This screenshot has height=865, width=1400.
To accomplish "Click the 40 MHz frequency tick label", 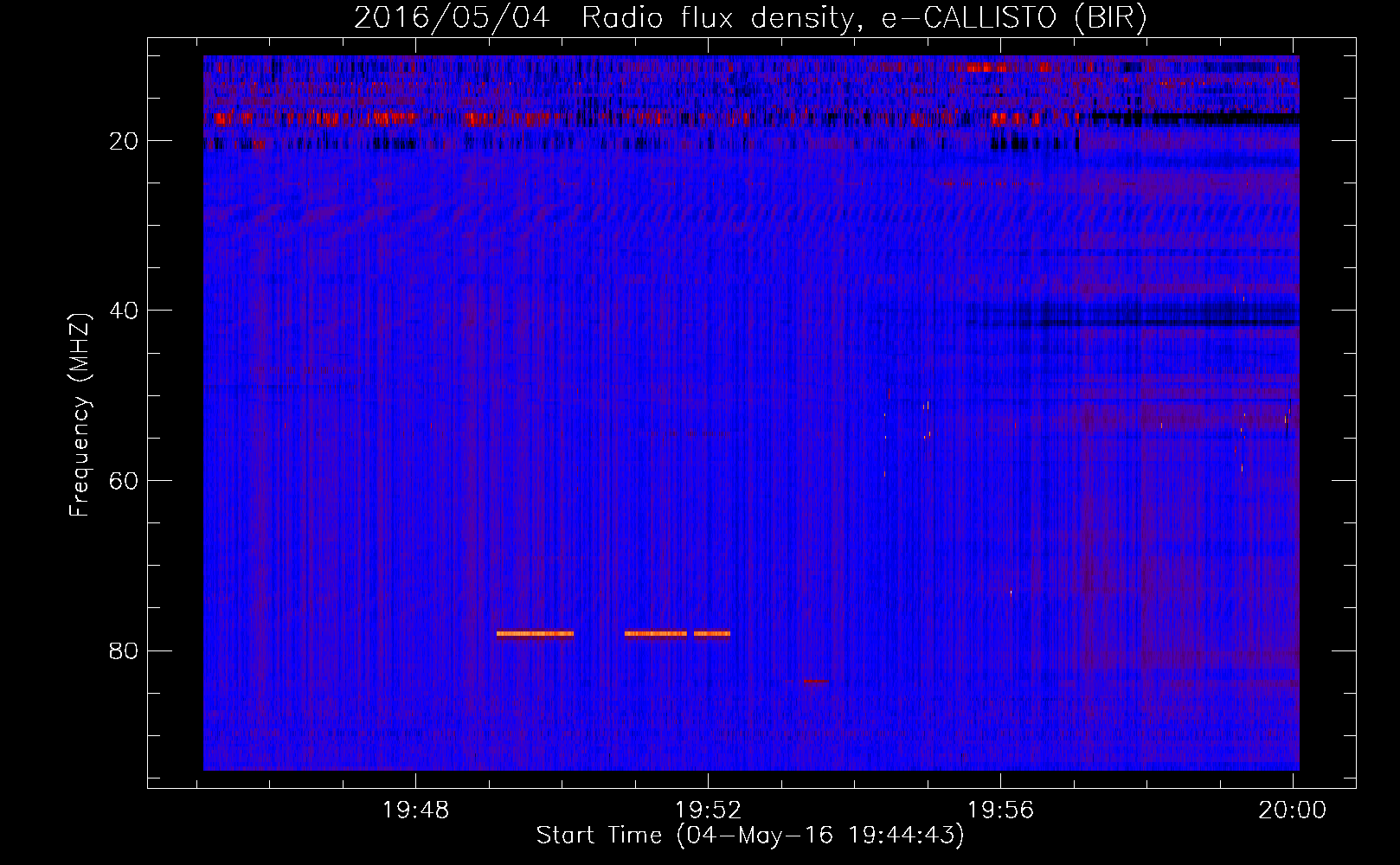I will click(125, 311).
